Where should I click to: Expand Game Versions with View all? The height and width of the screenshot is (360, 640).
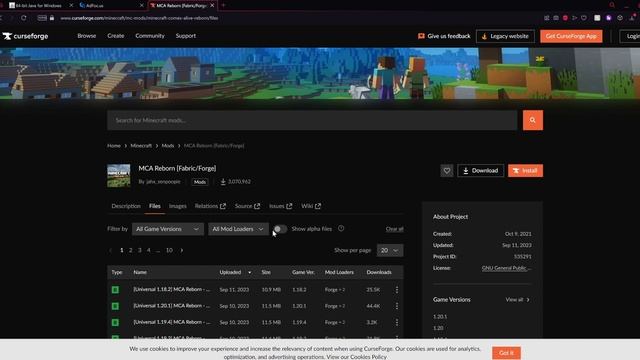518,300
